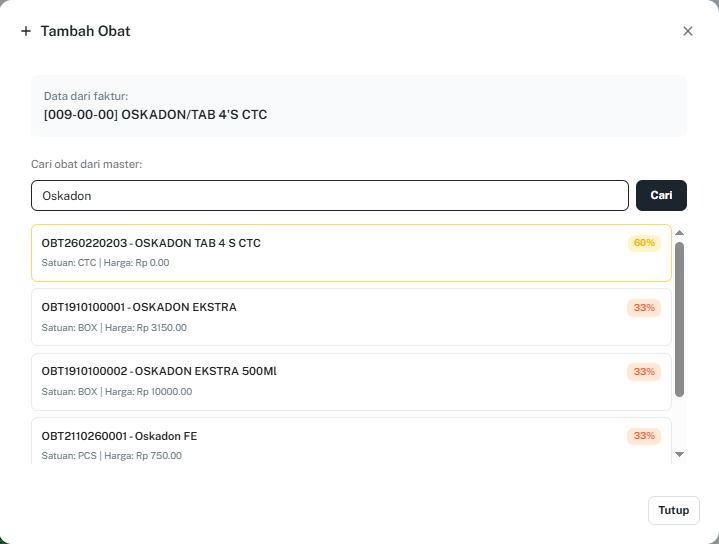Click the Data dari faktur label
The image size is (719, 544).
click(x=93, y=96)
